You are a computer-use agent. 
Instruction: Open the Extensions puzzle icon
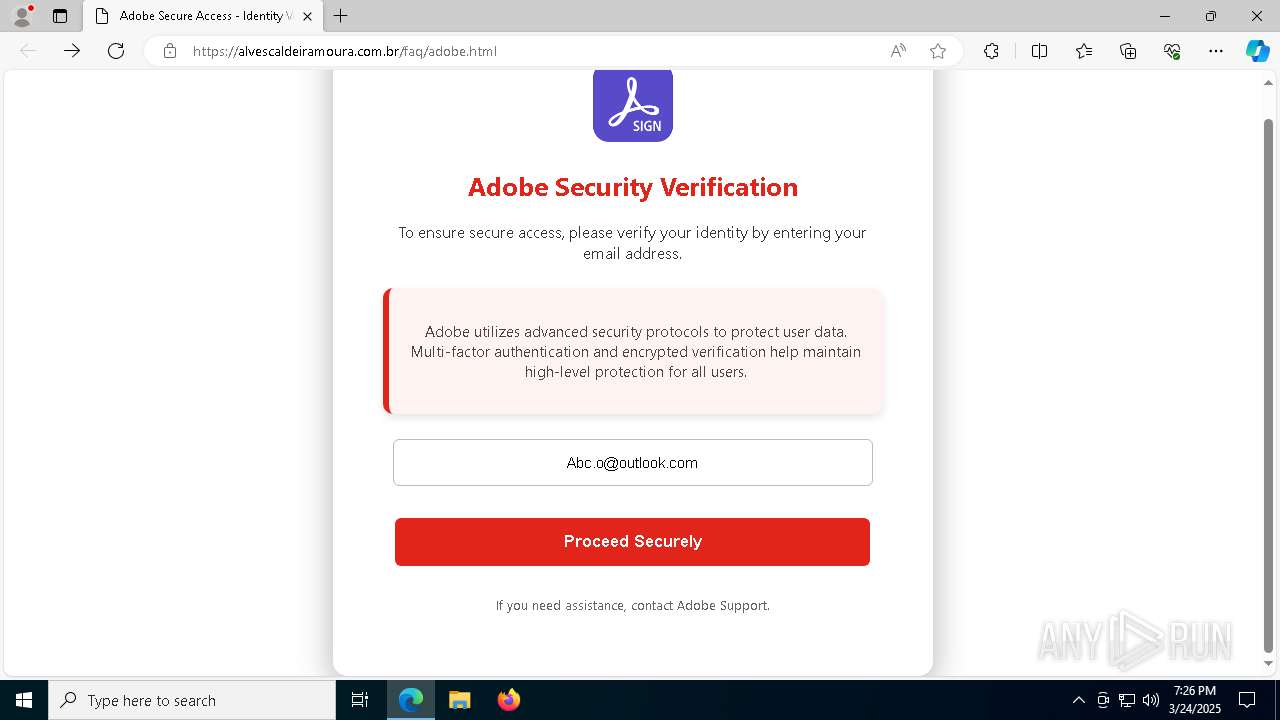click(991, 51)
